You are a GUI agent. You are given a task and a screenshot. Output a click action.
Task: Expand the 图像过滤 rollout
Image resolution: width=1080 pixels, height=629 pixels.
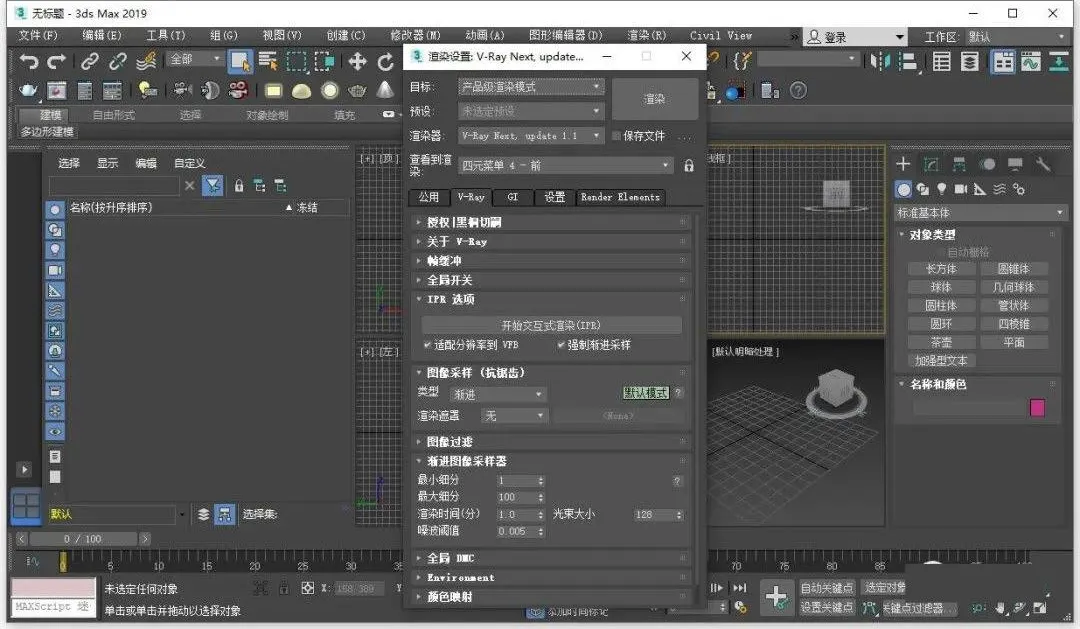(x=551, y=442)
